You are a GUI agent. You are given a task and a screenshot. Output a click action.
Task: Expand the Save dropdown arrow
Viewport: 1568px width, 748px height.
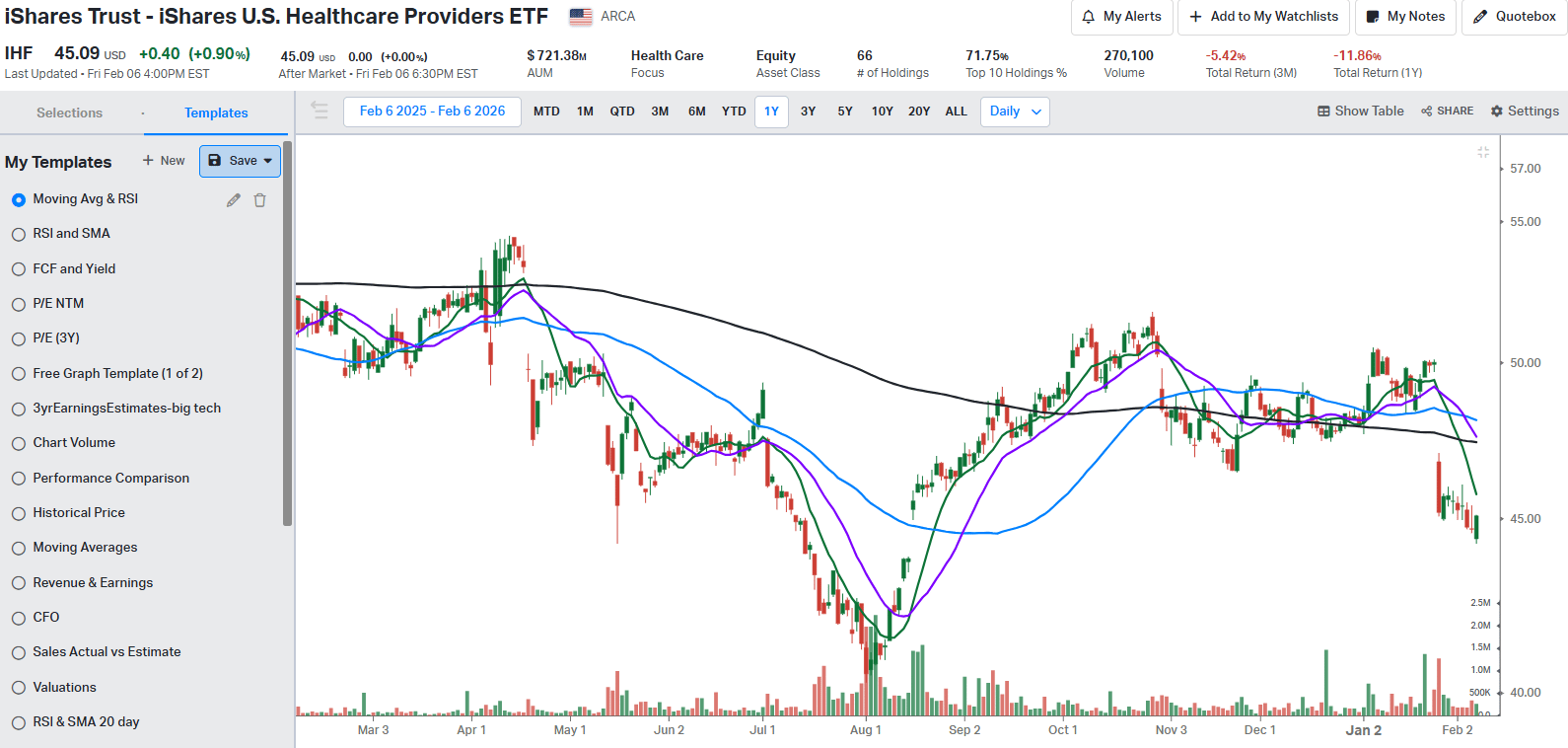[267, 161]
